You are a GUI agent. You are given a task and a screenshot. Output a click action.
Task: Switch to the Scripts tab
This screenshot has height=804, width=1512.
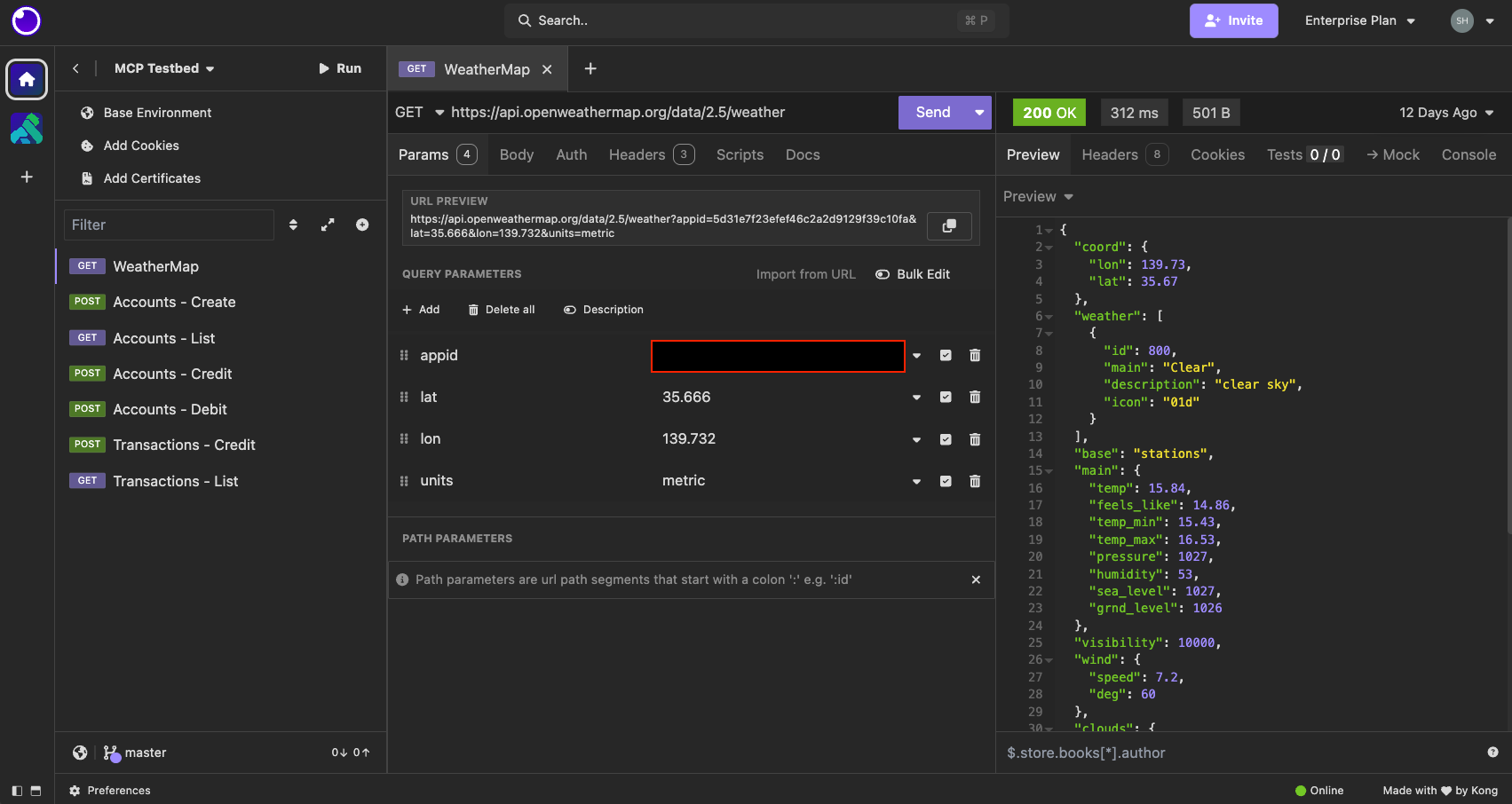point(740,154)
